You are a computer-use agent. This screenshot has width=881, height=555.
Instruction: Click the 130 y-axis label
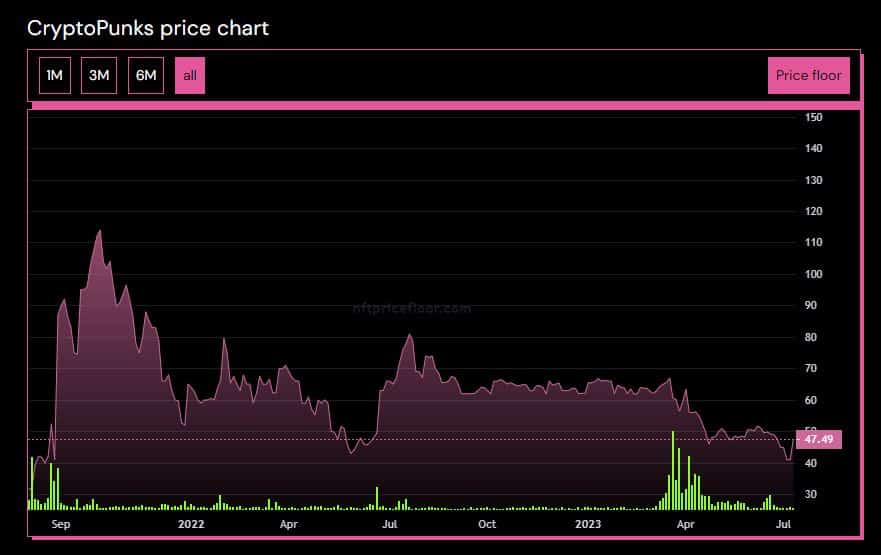click(814, 180)
